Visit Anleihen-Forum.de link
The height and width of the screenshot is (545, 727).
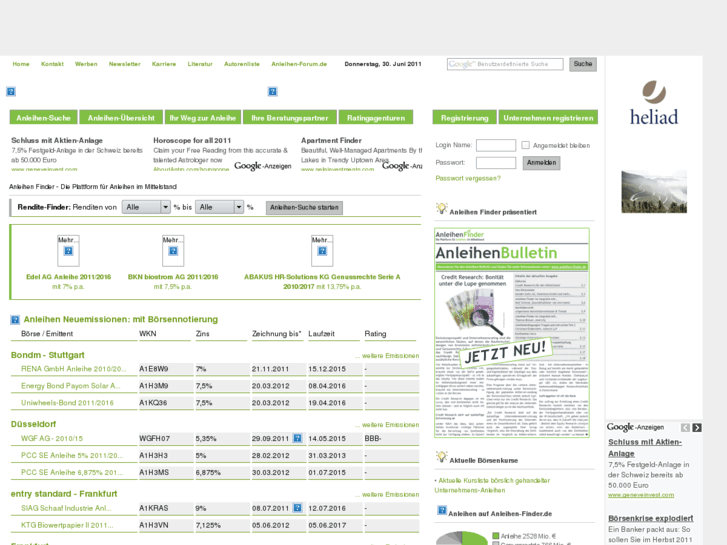point(299,64)
